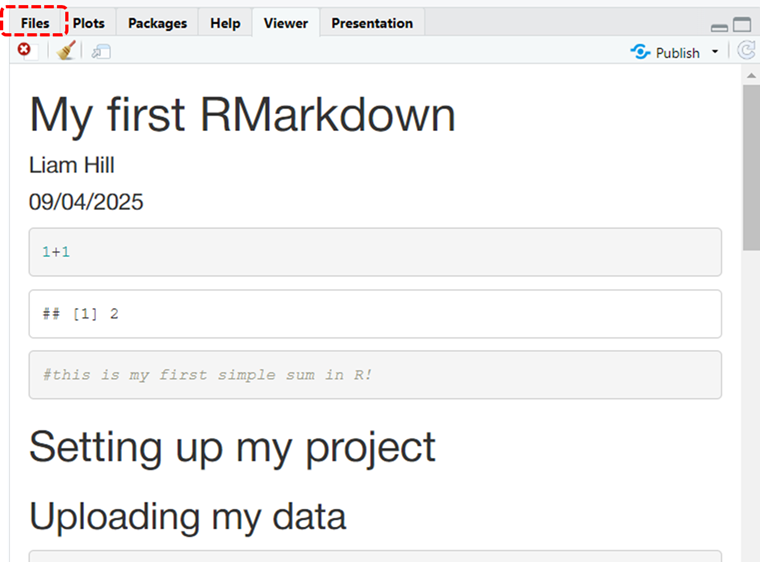This screenshot has width=760, height=562.
Task: Maximize the Viewer pane
Action: click(x=742, y=24)
